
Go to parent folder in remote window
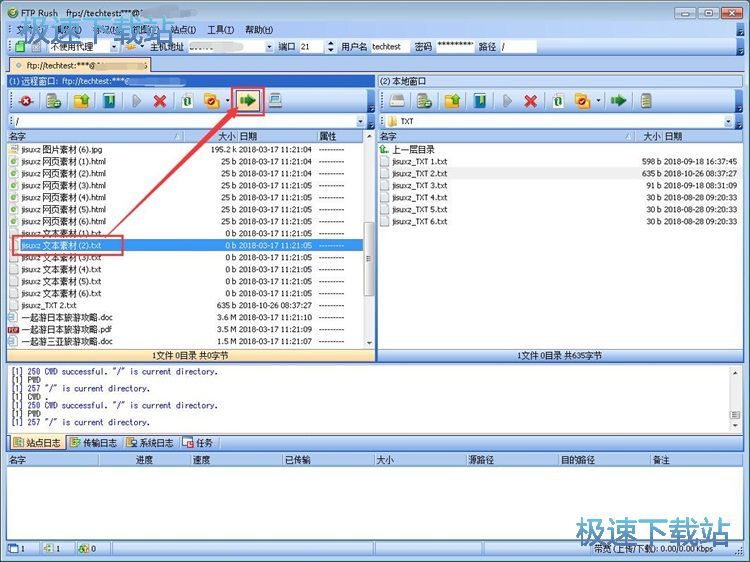click(x=82, y=101)
